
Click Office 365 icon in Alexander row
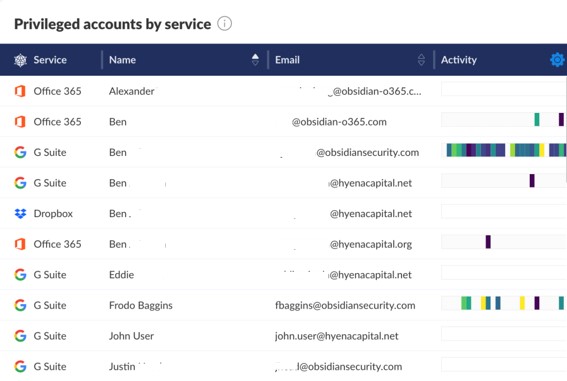pos(20,91)
